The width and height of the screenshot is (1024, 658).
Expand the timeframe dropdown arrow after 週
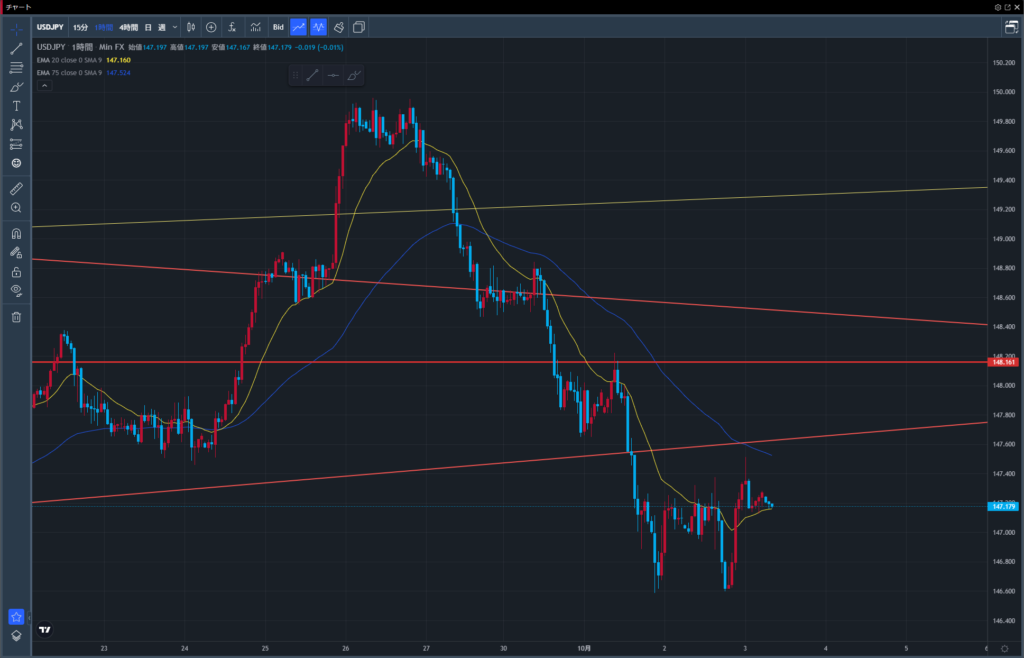(x=175, y=27)
